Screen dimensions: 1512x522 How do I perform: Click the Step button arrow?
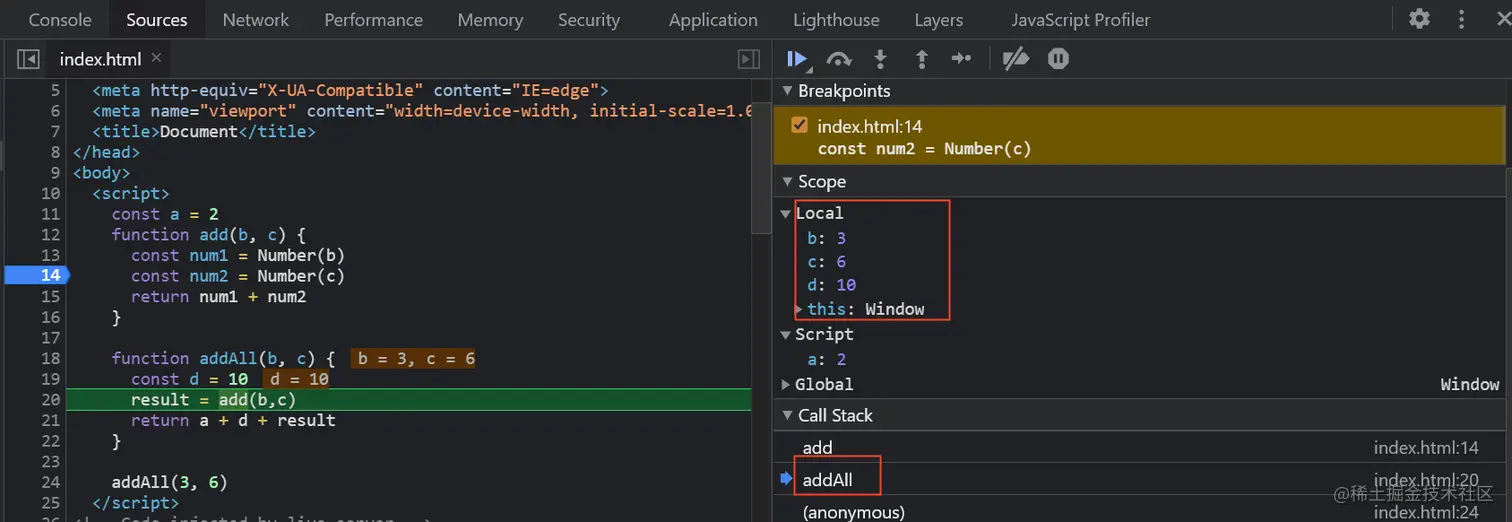[x=961, y=59]
